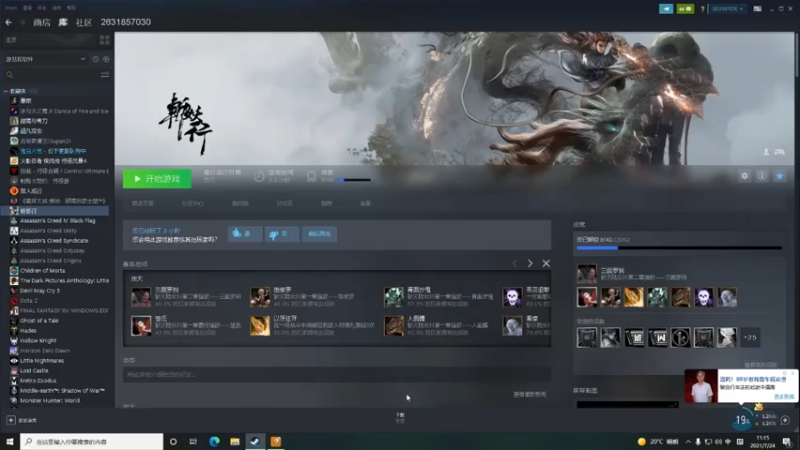
Task: Select Assassin's Creed IV Black Flag
Action: coord(57,220)
